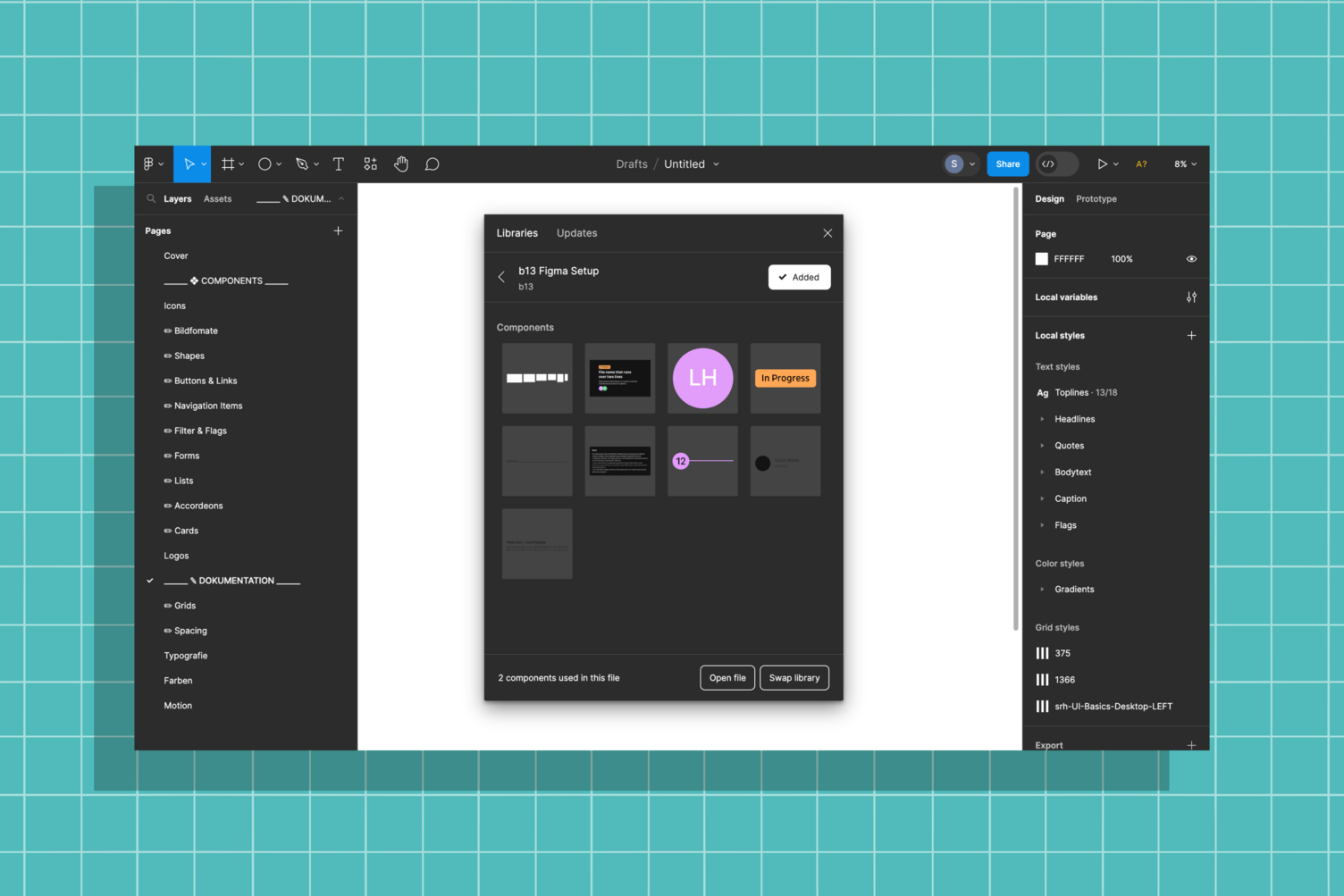Select the Text tool
The width and height of the screenshot is (1344, 896).
click(339, 163)
